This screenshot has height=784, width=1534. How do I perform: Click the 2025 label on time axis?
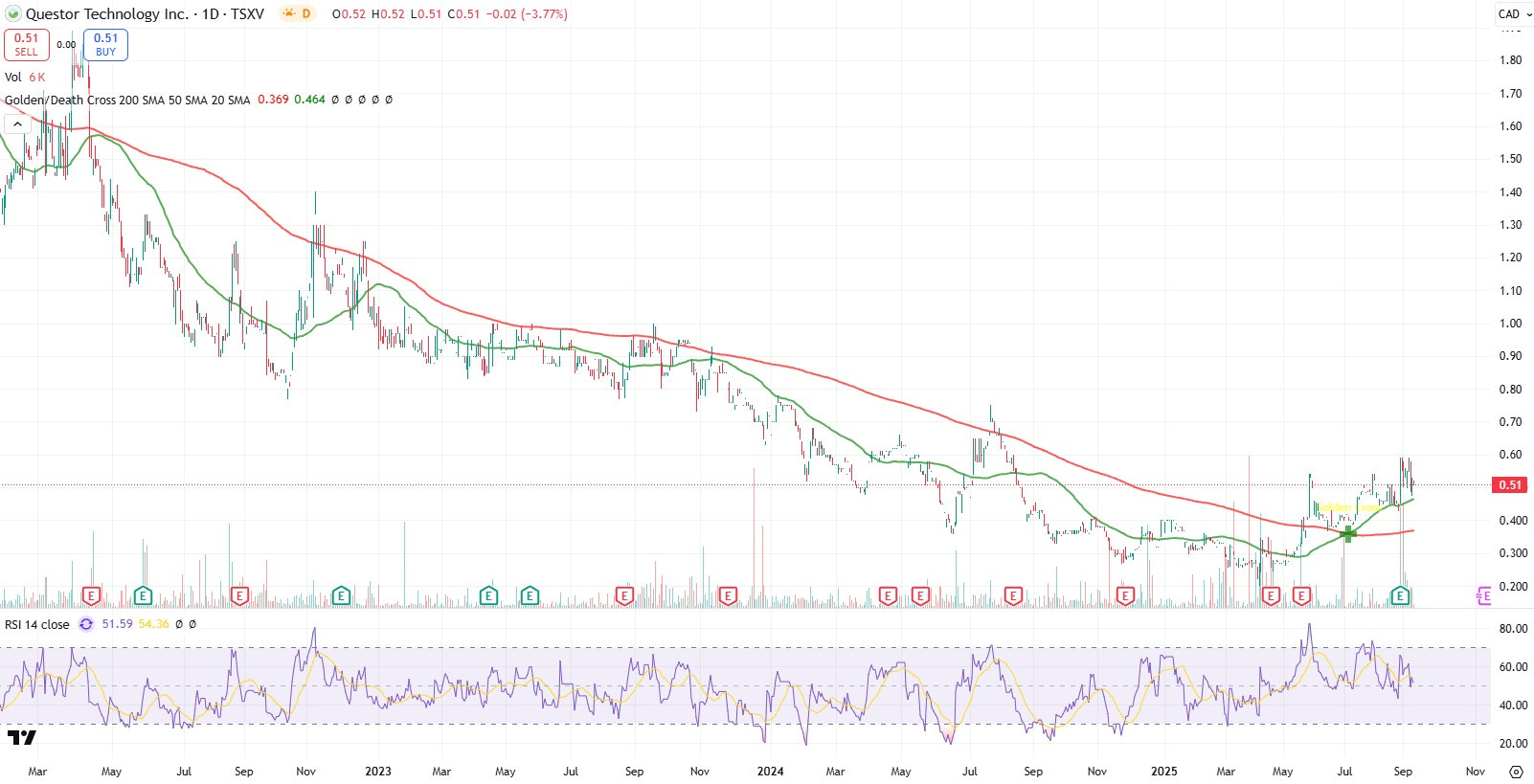click(1163, 771)
